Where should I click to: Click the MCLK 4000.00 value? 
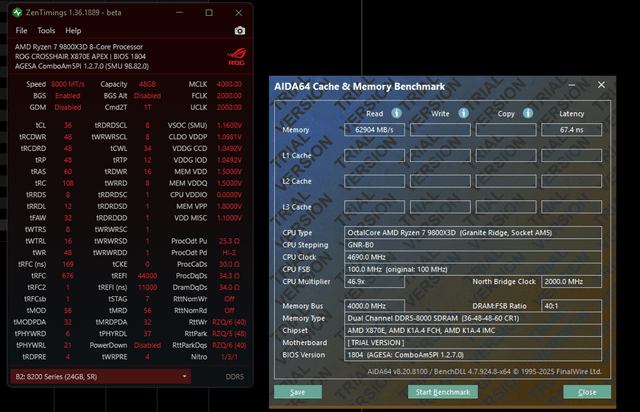tap(229, 84)
